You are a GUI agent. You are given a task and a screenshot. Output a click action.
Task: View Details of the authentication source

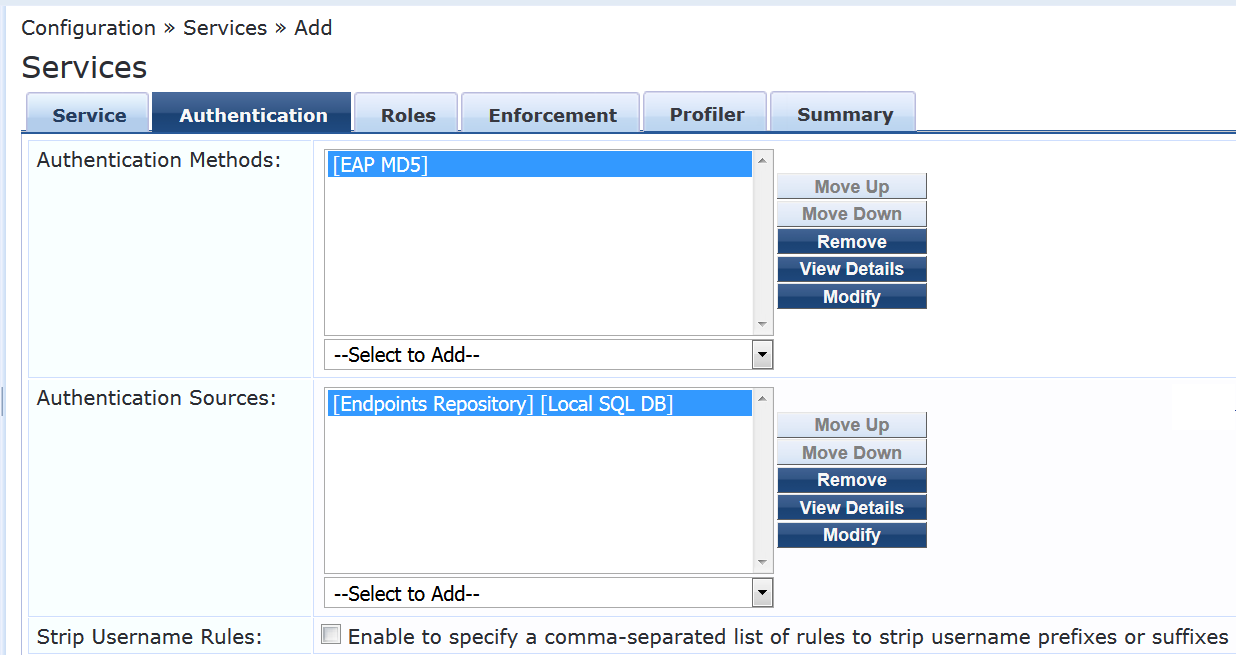[x=852, y=508]
